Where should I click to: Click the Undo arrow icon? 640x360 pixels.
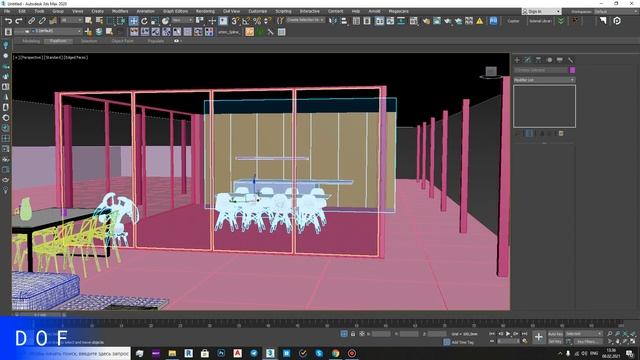[8, 21]
